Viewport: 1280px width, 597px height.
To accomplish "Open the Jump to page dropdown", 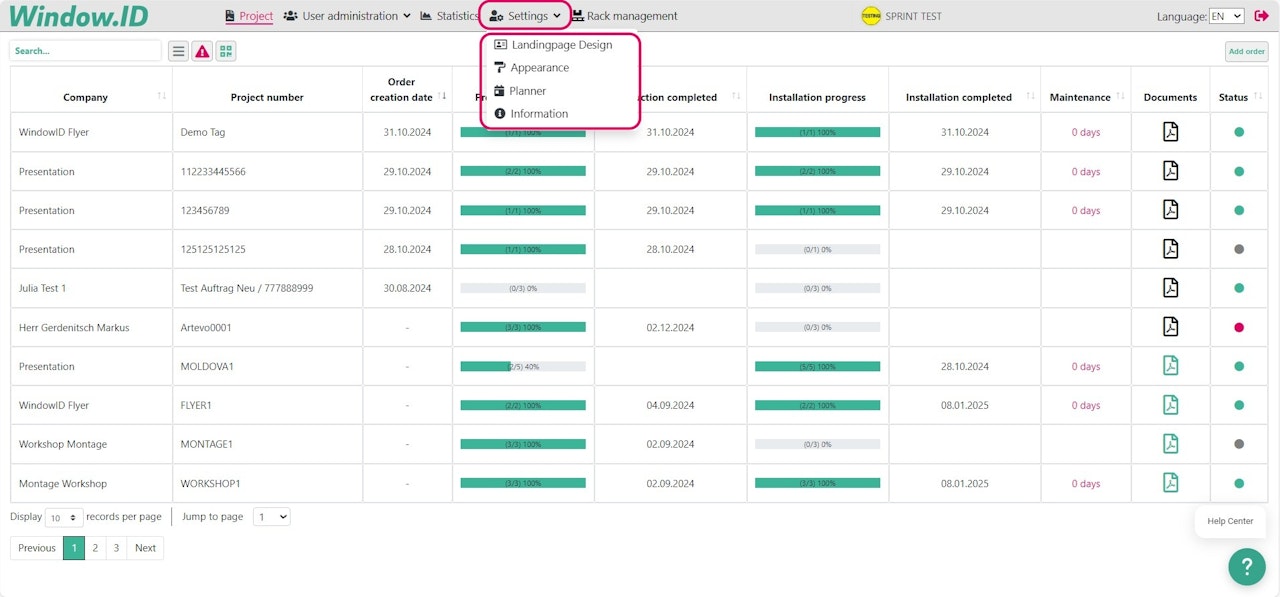I will click(x=270, y=517).
